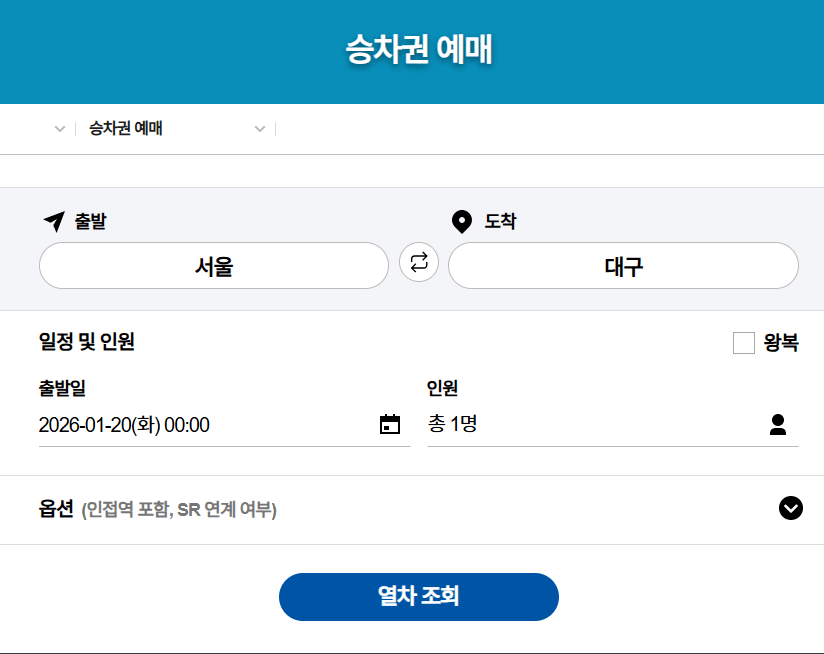
Task: Click the 왕복 label text
Action: [x=781, y=343]
